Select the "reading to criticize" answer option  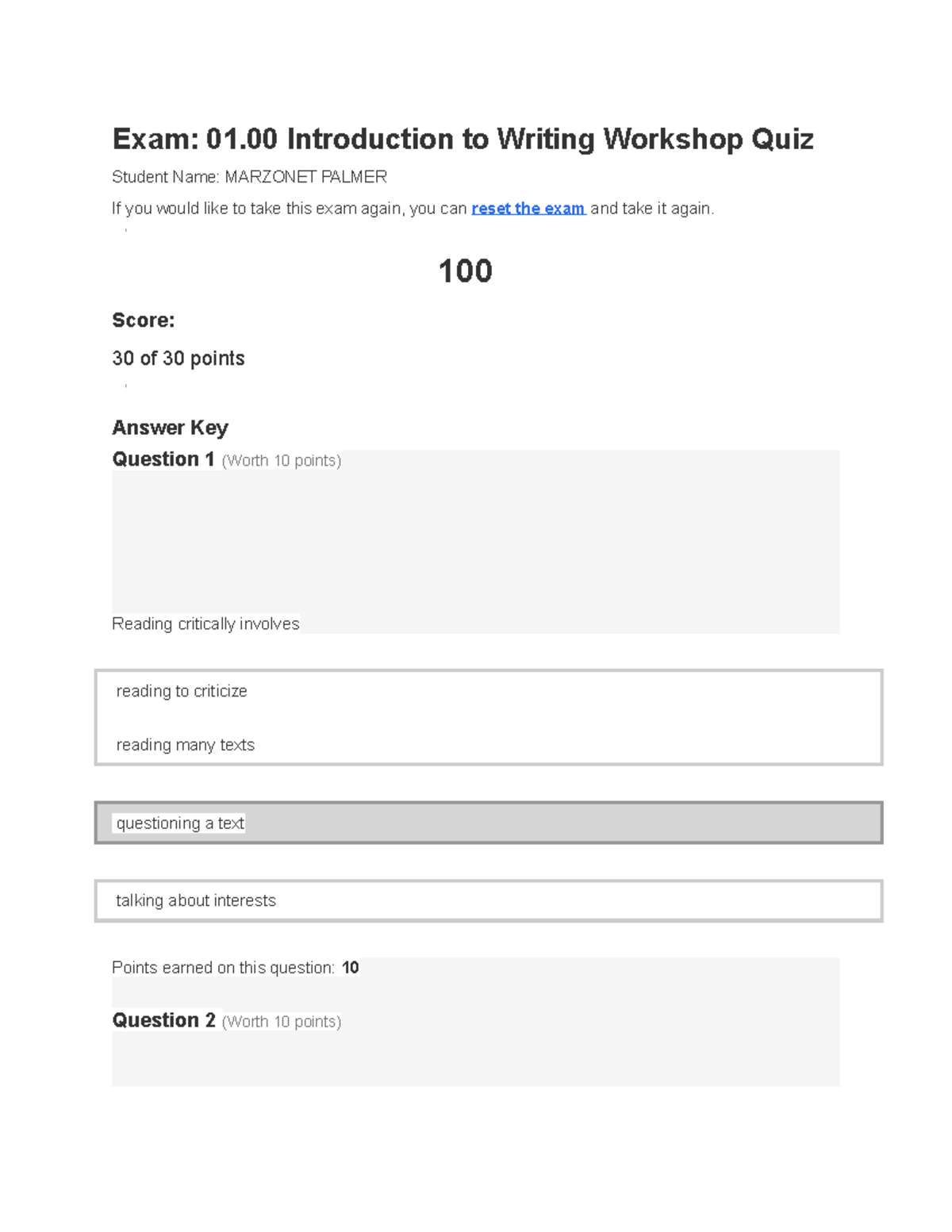[182, 691]
